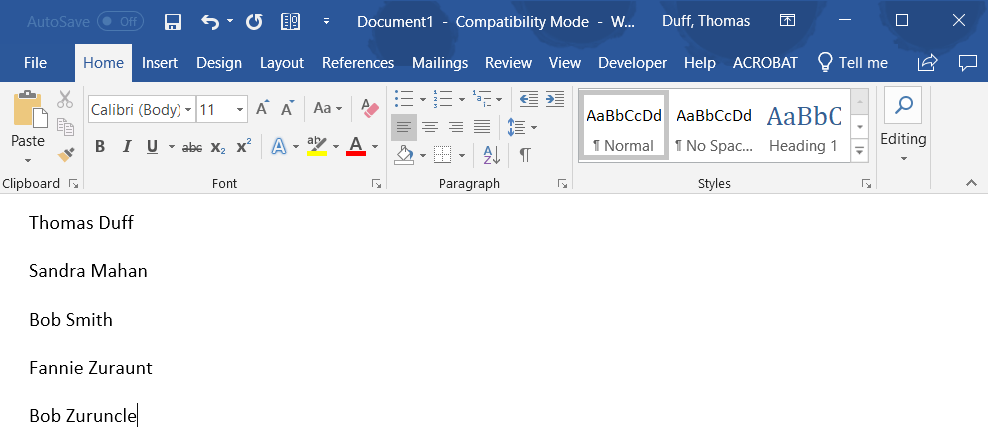Click the Duff, Thomas account name
The height and width of the screenshot is (442, 988).
[706, 21]
